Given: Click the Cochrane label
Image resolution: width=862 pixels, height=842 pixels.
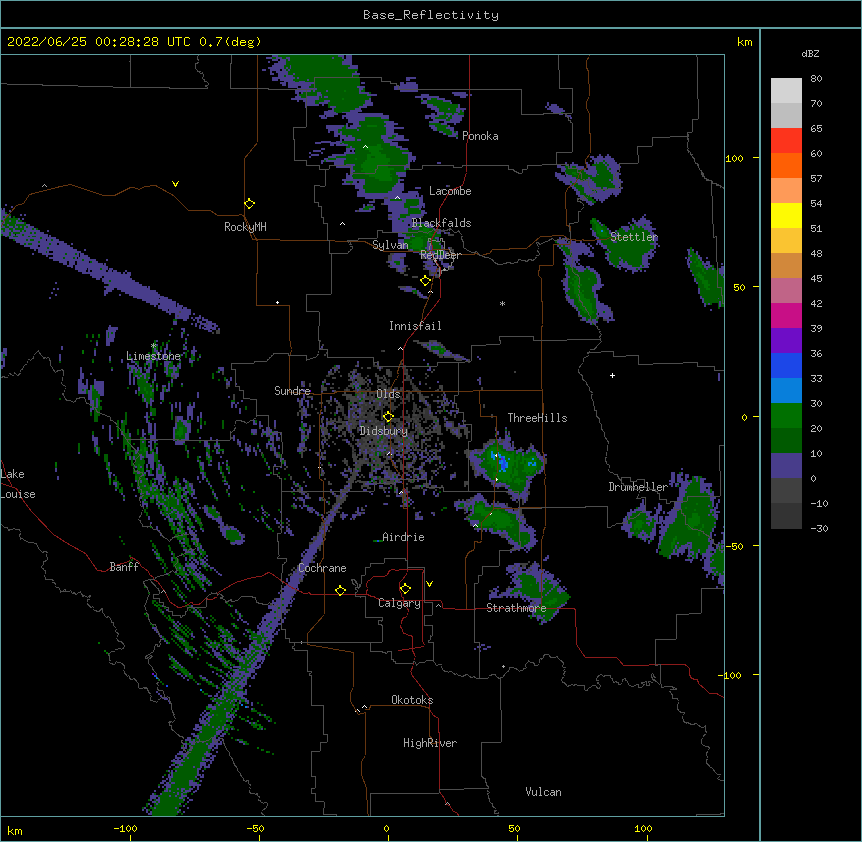Looking at the screenshot, I should (322, 568).
